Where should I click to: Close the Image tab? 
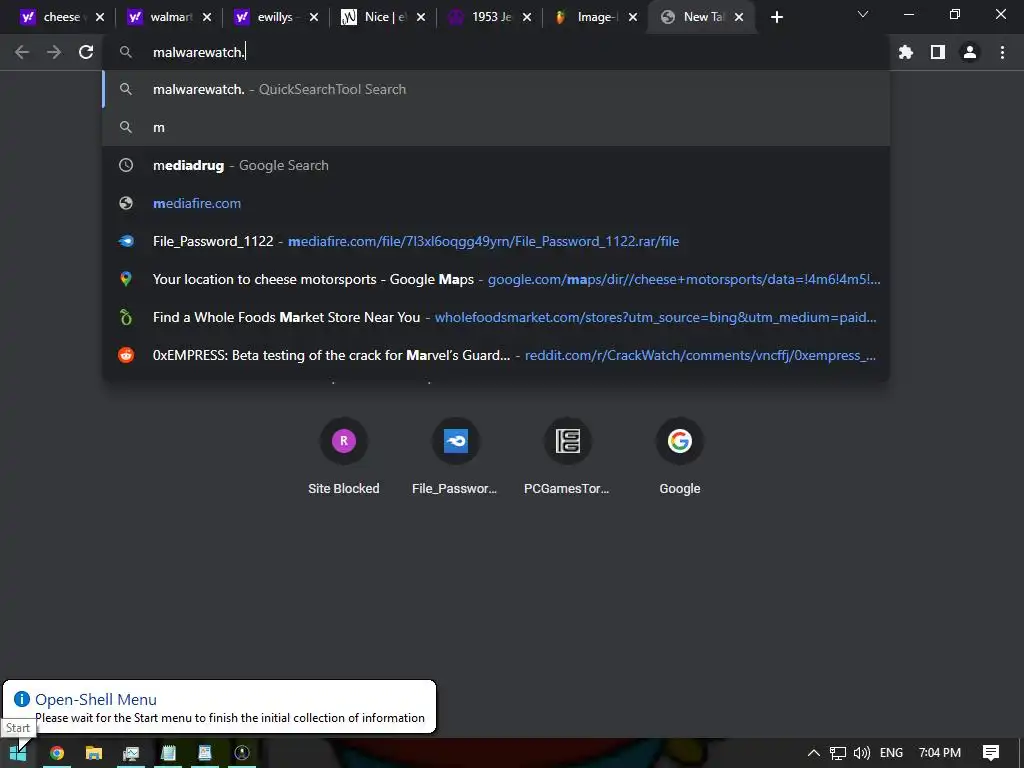pos(633,18)
